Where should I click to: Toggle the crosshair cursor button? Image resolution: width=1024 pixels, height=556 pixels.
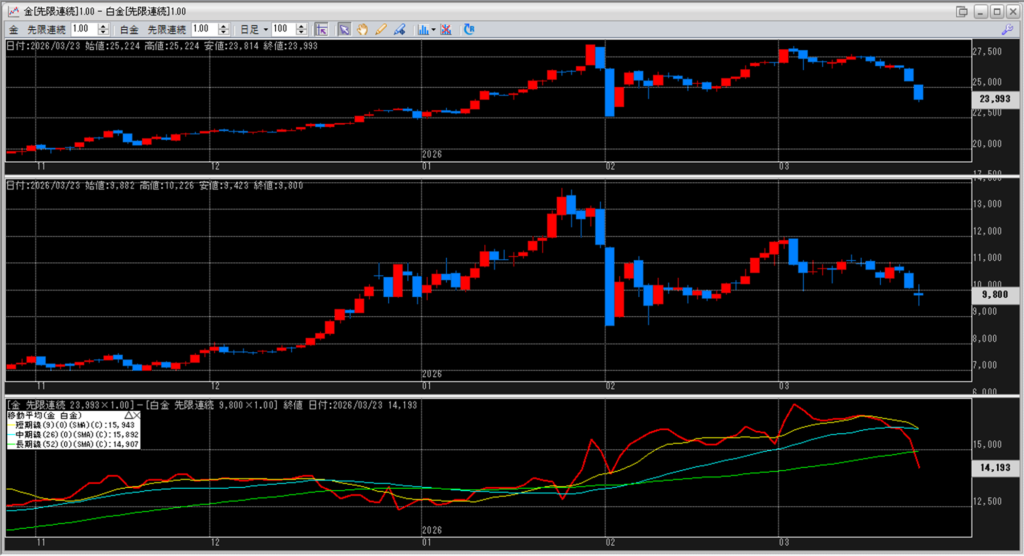pos(322,30)
